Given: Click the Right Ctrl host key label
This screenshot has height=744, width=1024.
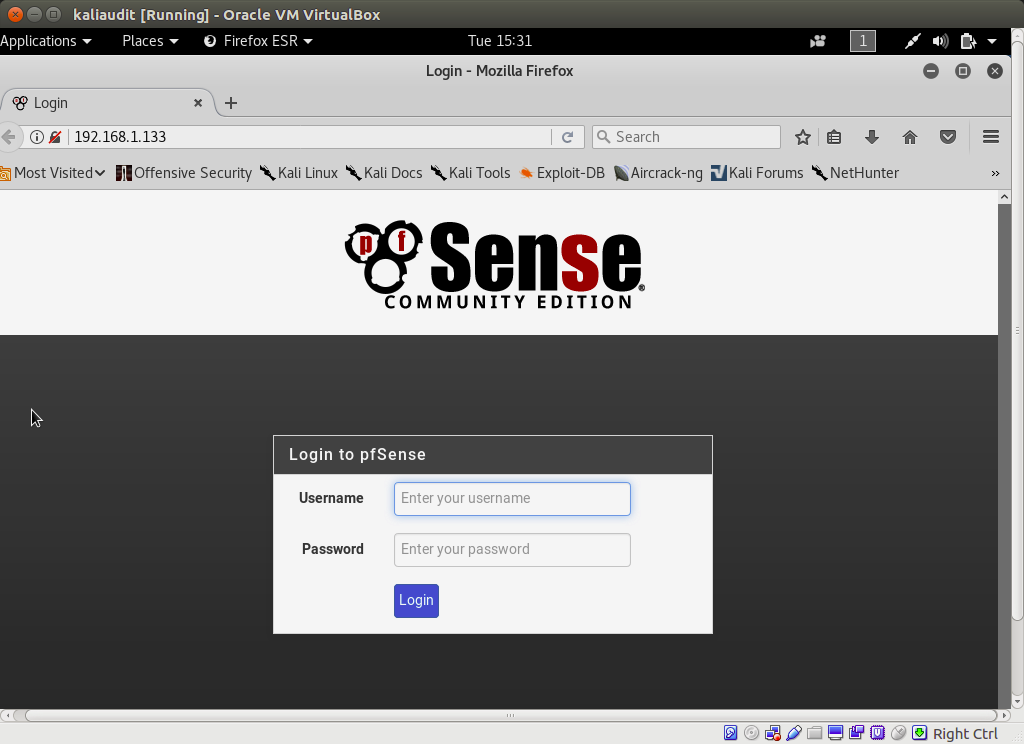Looking at the screenshot, I should tap(965, 734).
